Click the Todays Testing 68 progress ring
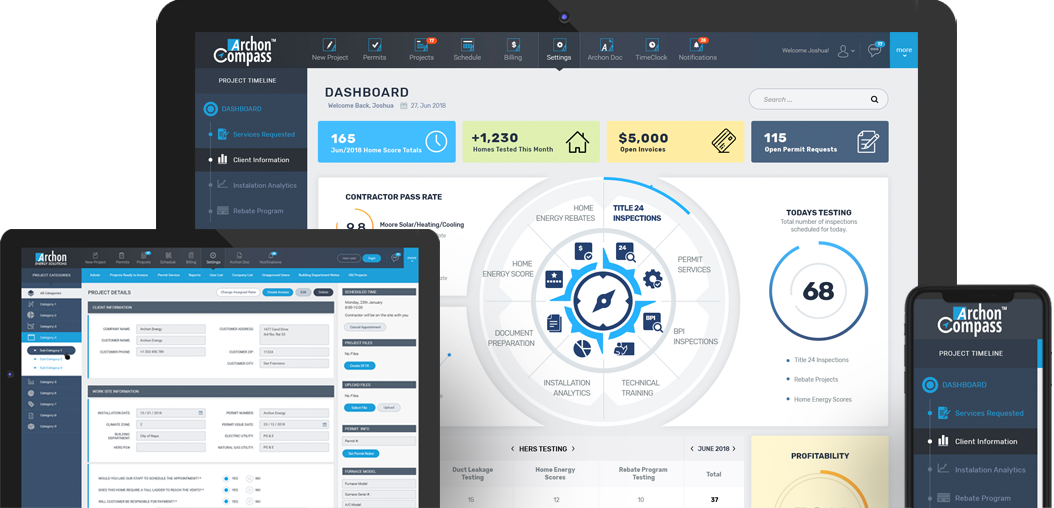1054x508 pixels. [x=818, y=292]
